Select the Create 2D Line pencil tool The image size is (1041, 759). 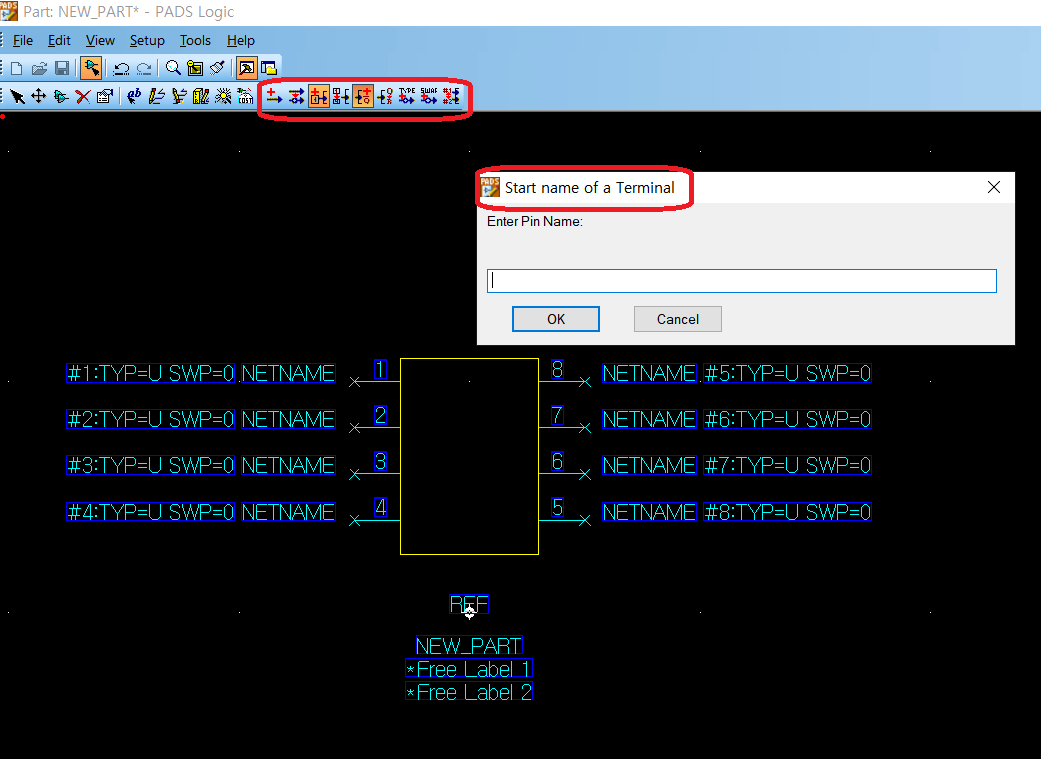(x=157, y=97)
